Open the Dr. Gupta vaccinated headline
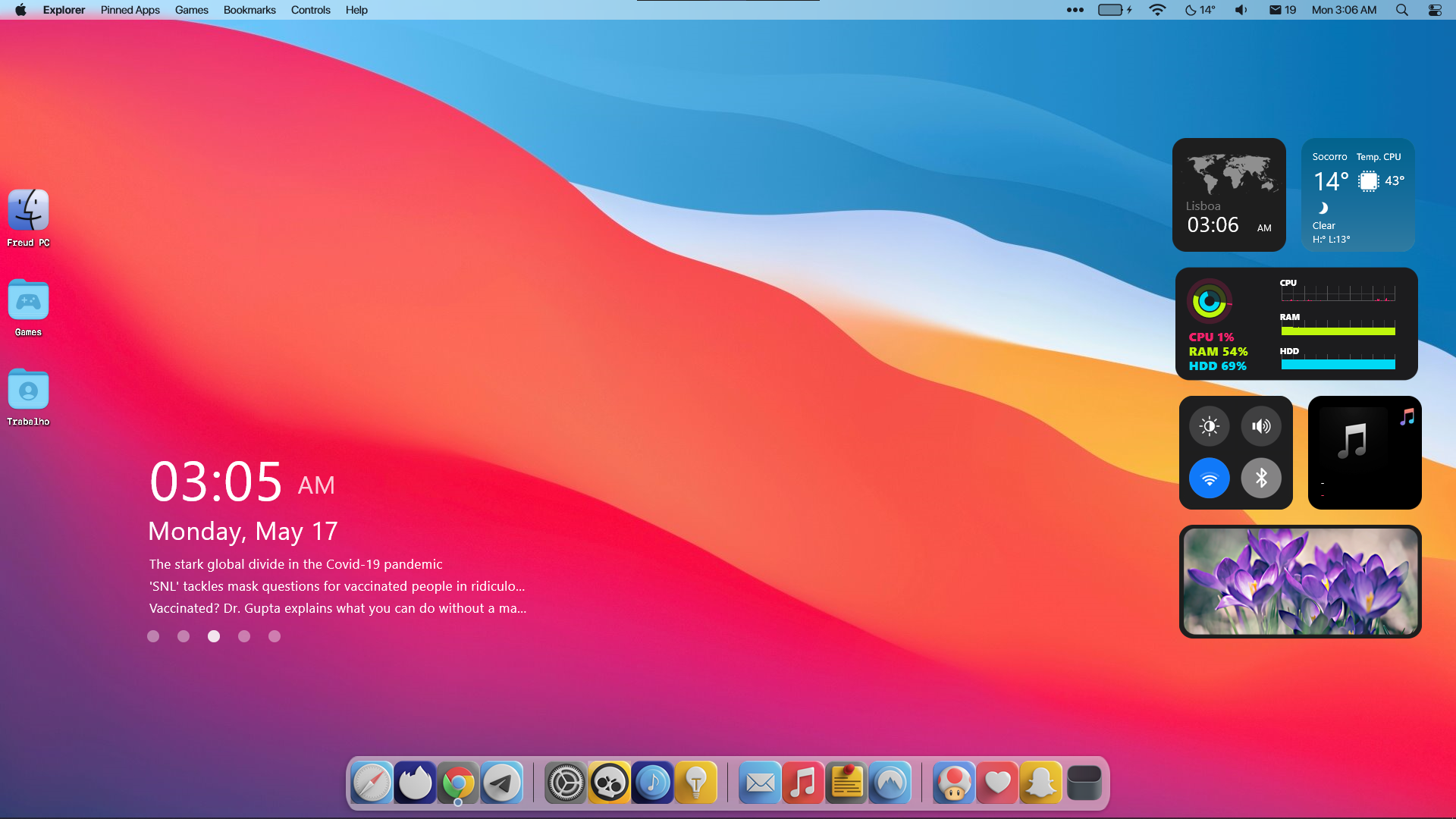1456x819 pixels. 337,608
